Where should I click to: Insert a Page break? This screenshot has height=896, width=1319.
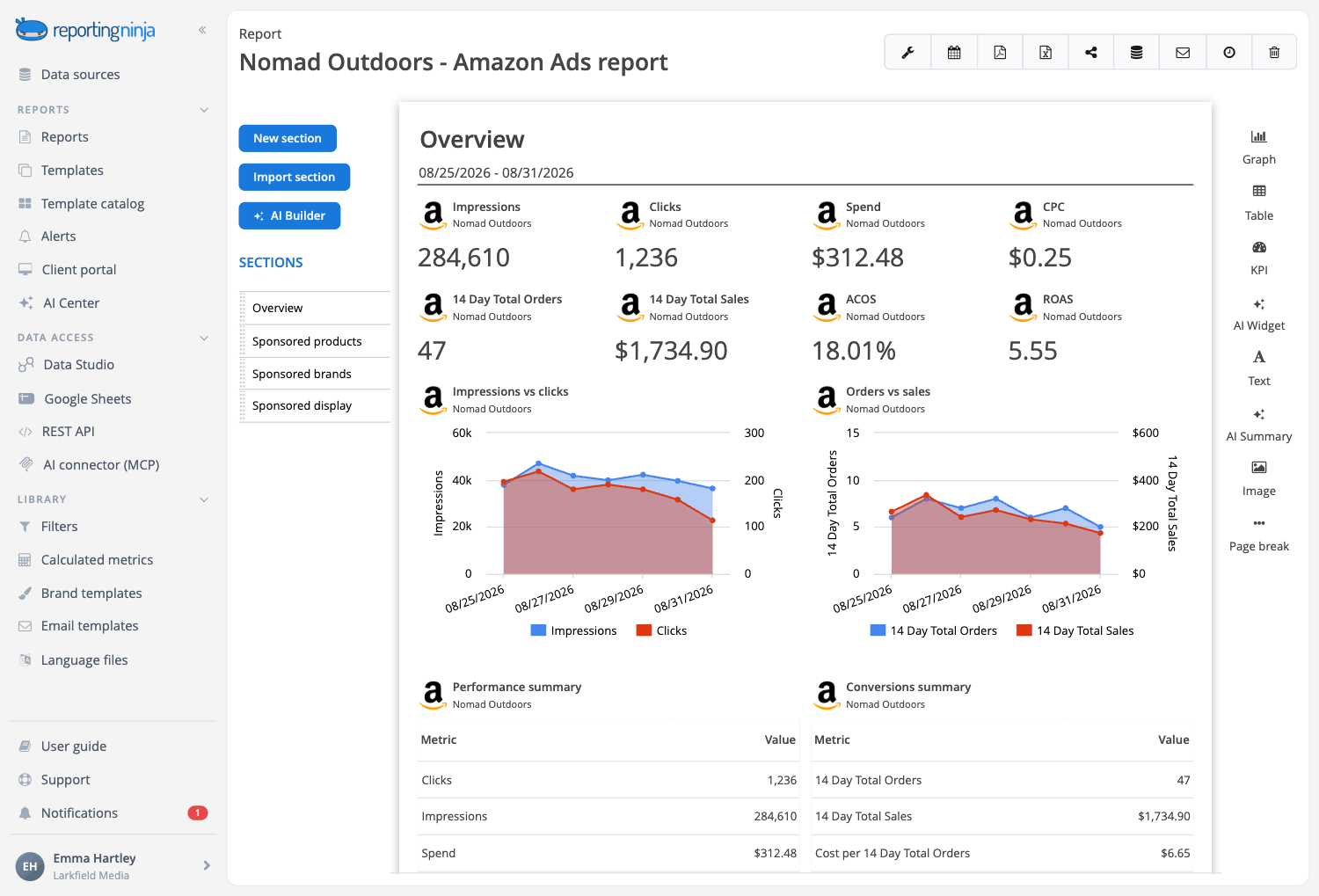(x=1259, y=535)
